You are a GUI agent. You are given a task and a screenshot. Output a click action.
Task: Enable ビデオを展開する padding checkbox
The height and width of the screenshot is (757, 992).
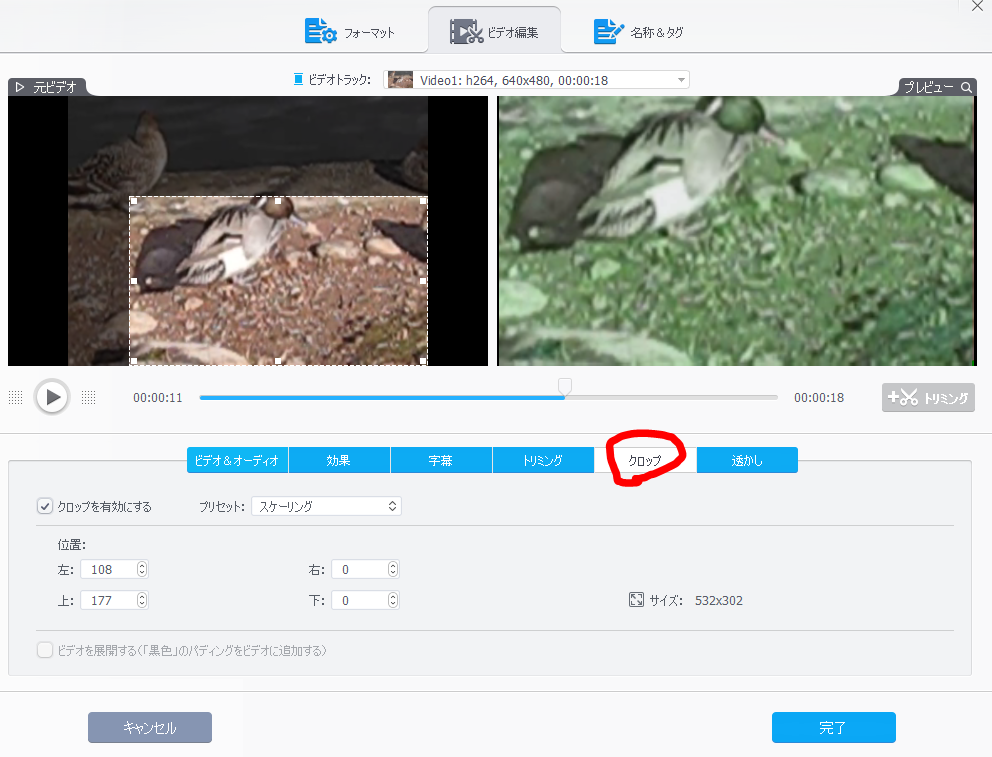[x=45, y=650]
